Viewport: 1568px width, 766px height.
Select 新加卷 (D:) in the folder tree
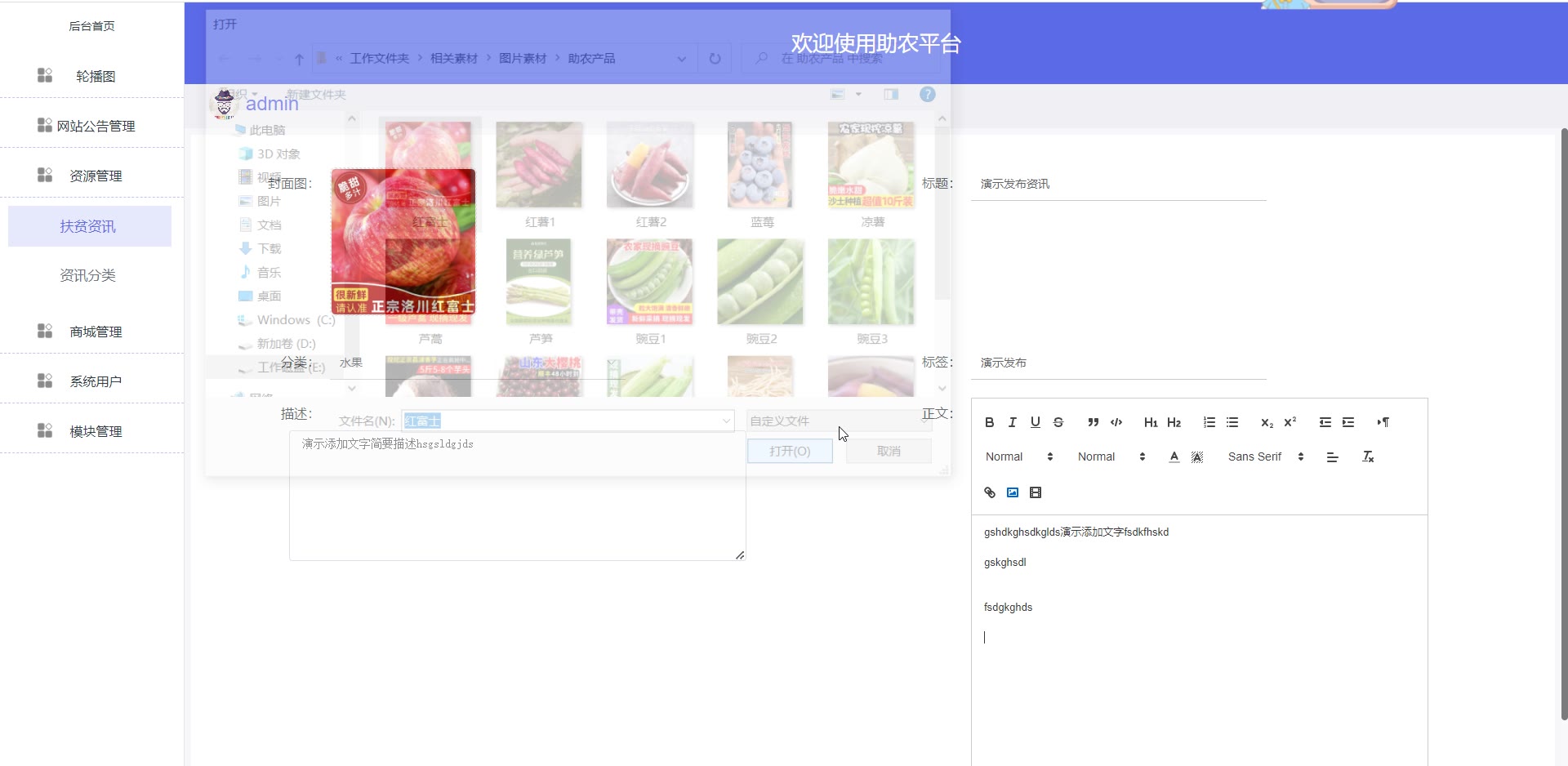click(278, 344)
